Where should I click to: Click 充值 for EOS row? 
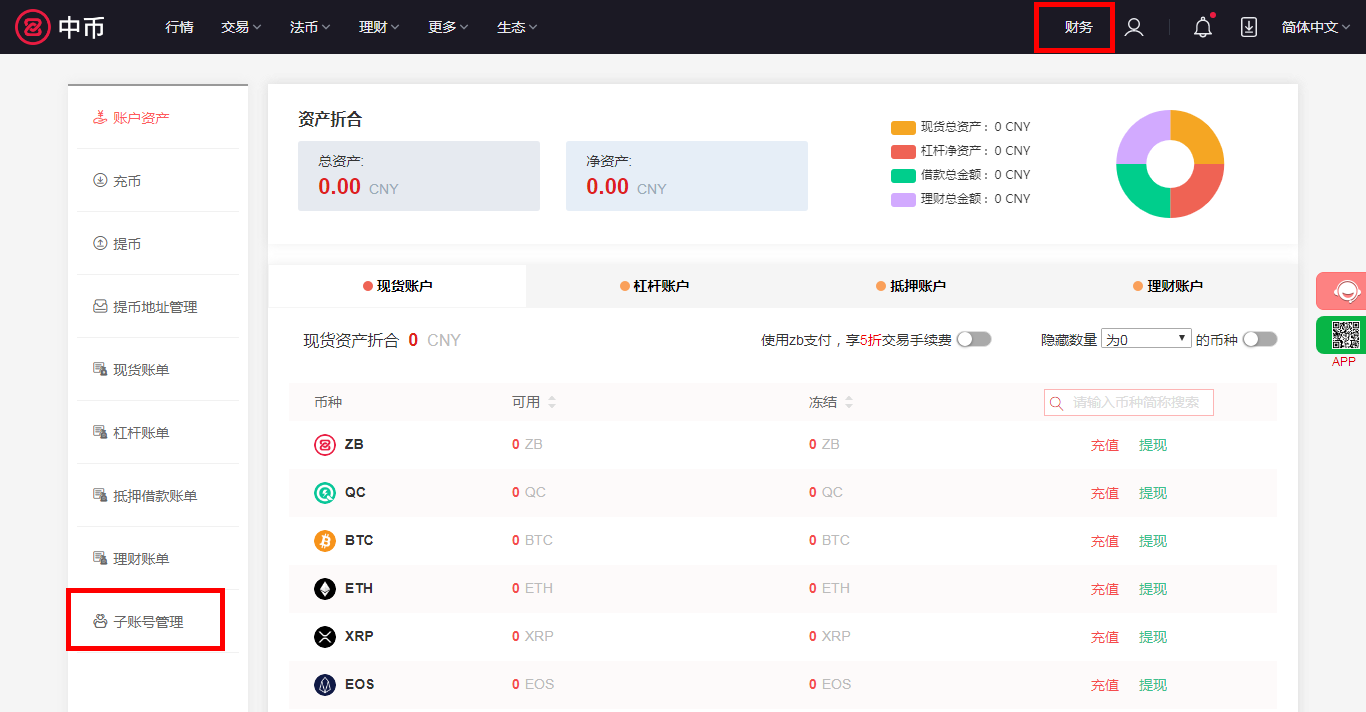point(1105,685)
